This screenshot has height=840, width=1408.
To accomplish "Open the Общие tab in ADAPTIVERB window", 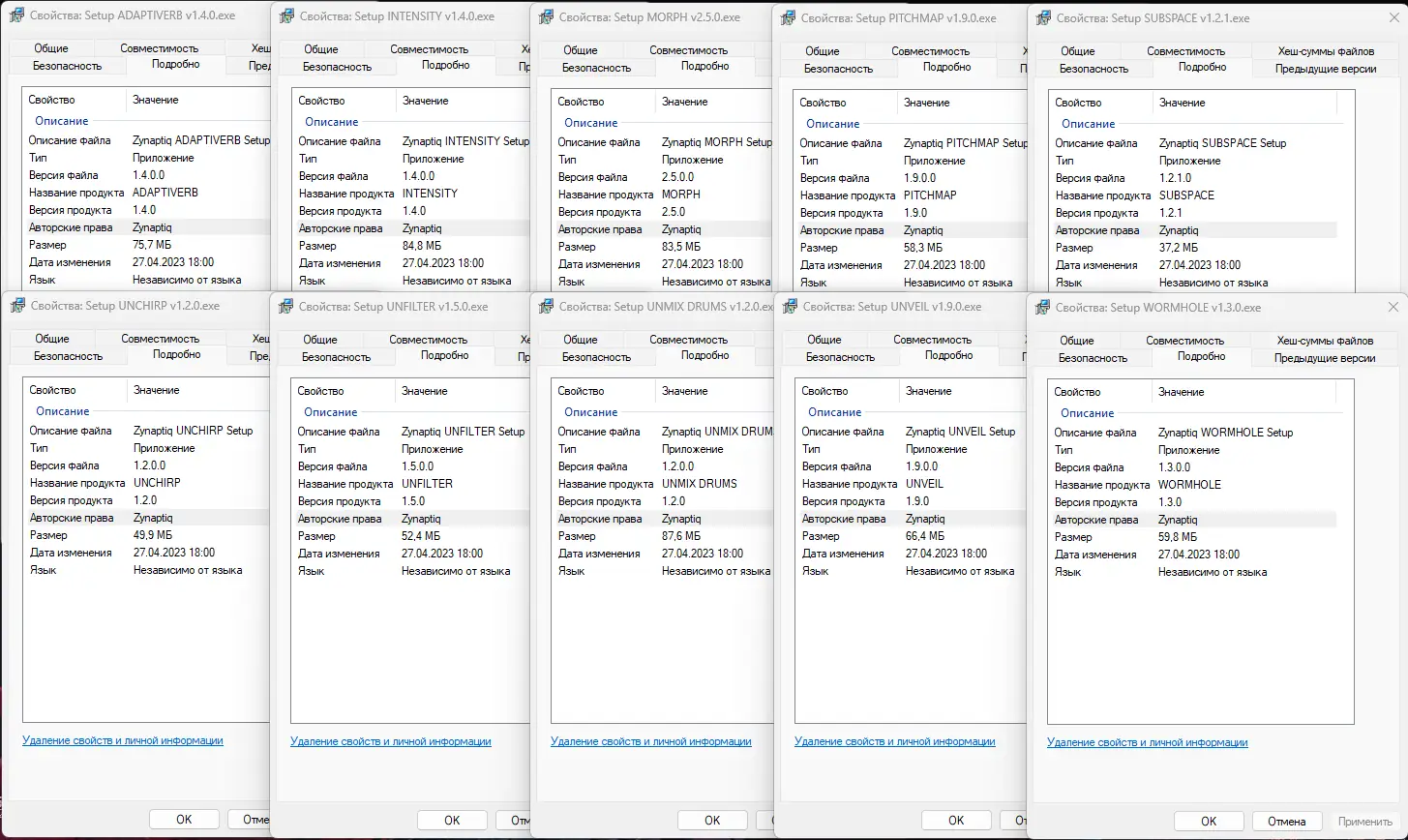I will (51, 48).
